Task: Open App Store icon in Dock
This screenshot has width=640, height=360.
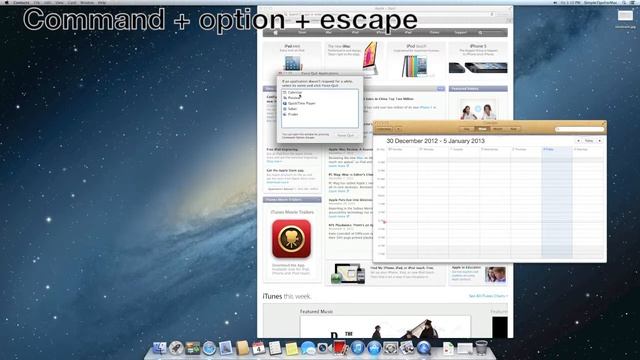Action: tap(374, 348)
